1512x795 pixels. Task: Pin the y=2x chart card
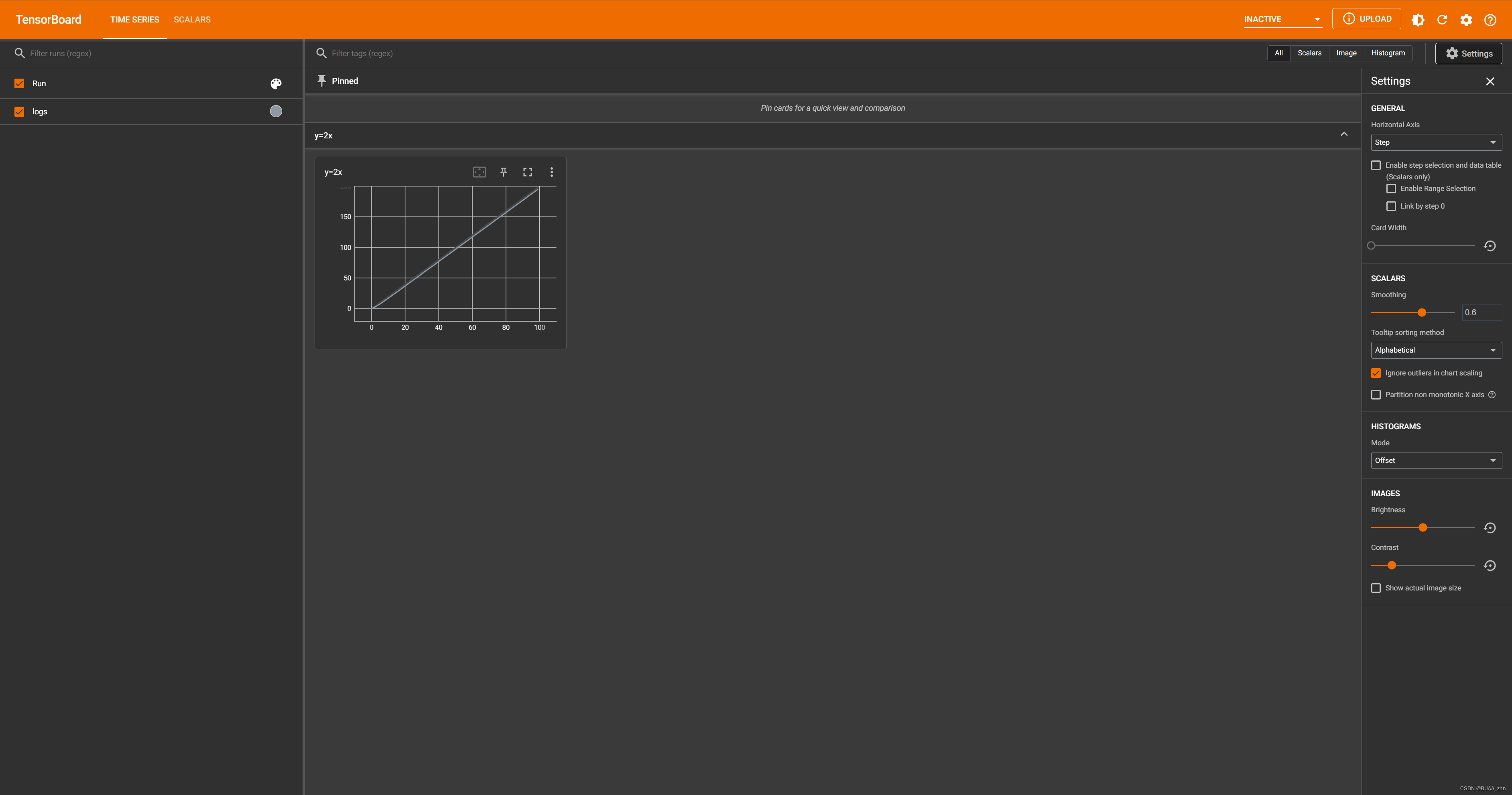[503, 172]
